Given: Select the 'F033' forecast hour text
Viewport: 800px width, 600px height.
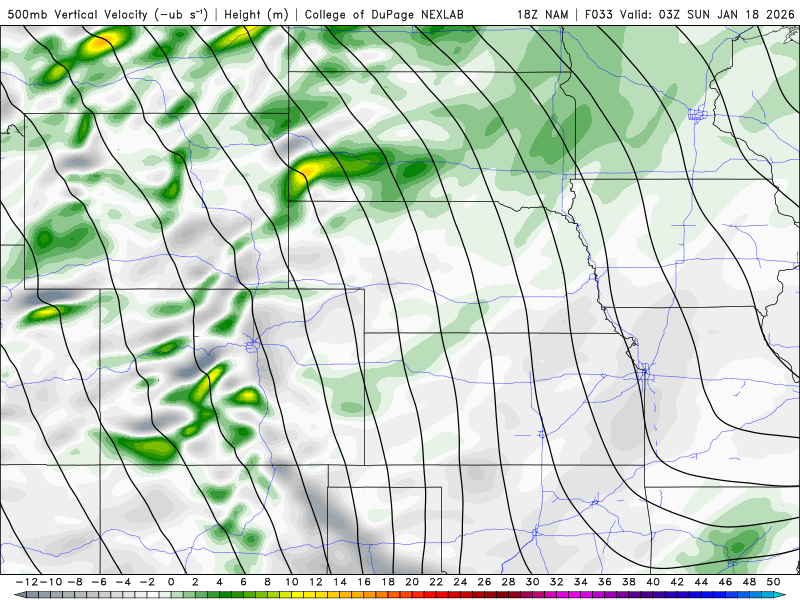Looking at the screenshot, I should click(598, 15).
